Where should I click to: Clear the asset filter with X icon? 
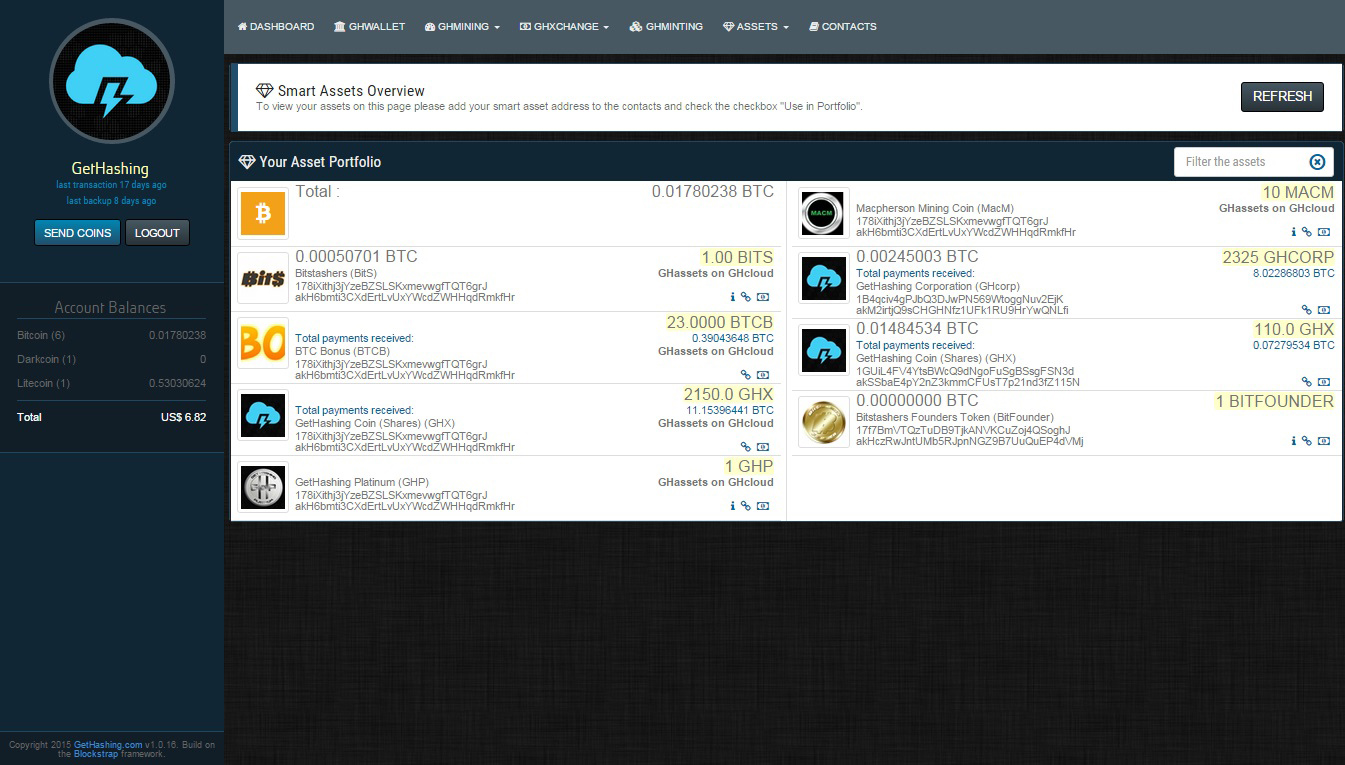coord(1317,162)
